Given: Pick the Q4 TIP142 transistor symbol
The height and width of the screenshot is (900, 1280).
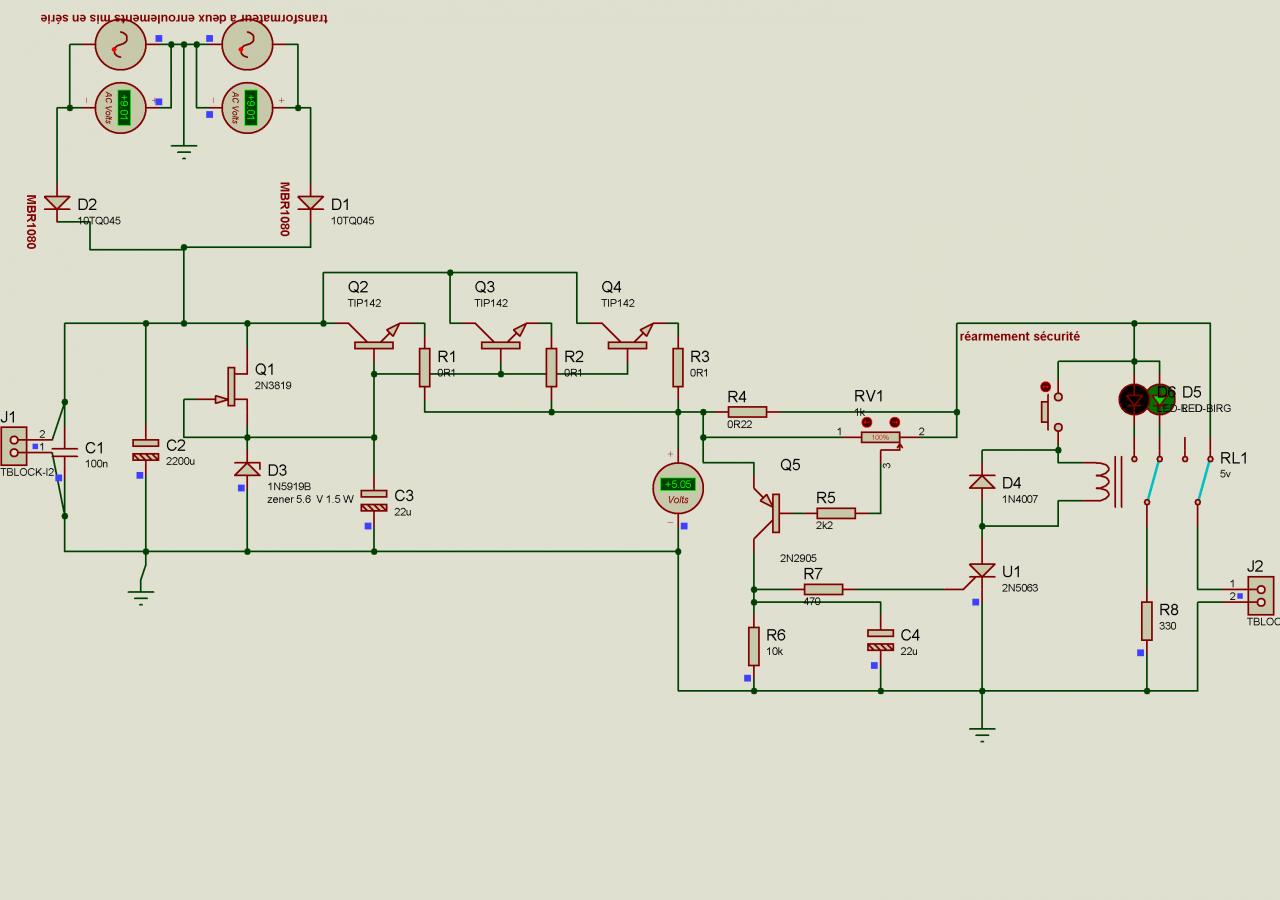Looking at the screenshot, I should pyautogui.click(x=629, y=337).
